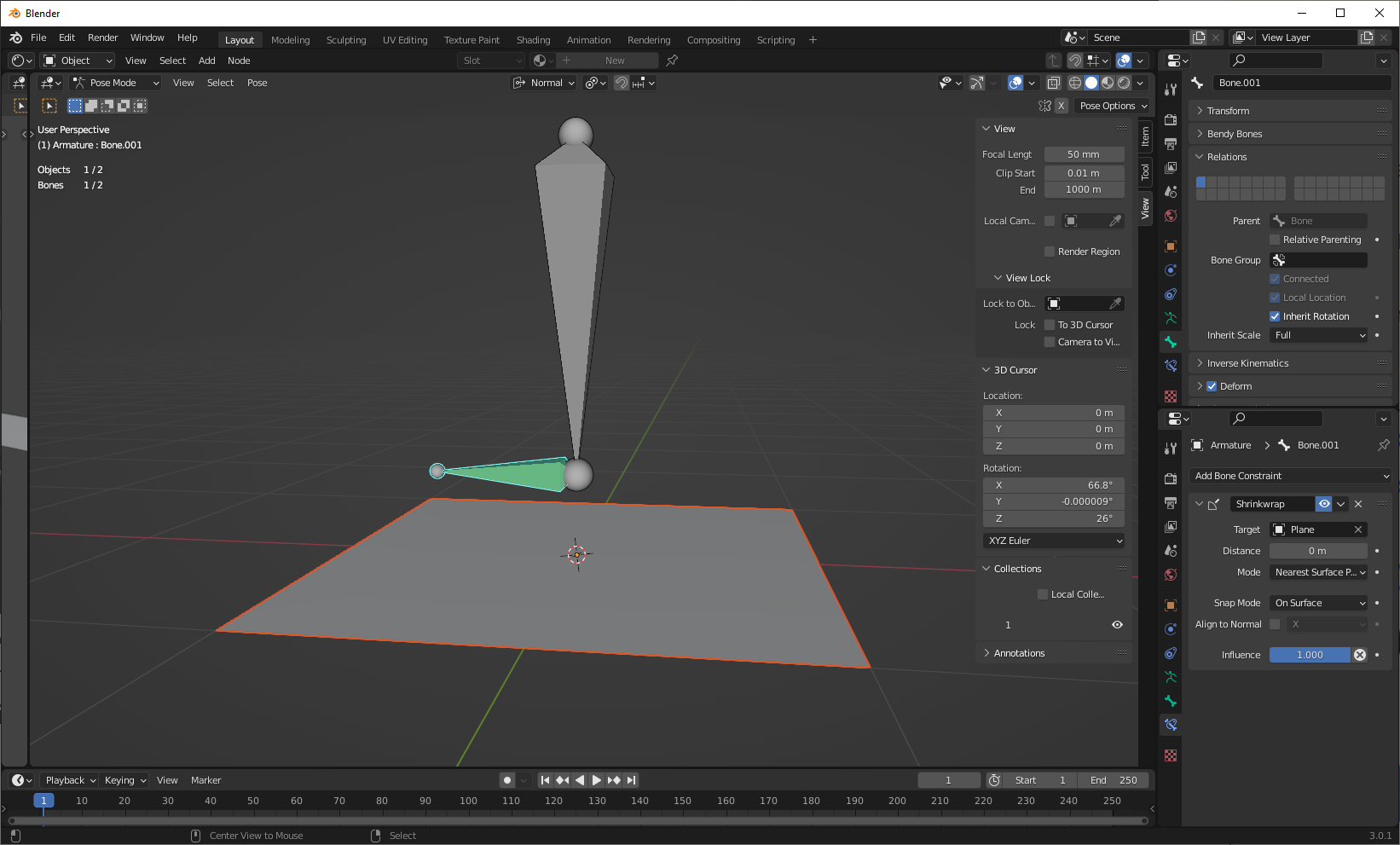Screen dimensions: 1400x845
Task: Open Pose Options dropdown
Action: (1113, 106)
